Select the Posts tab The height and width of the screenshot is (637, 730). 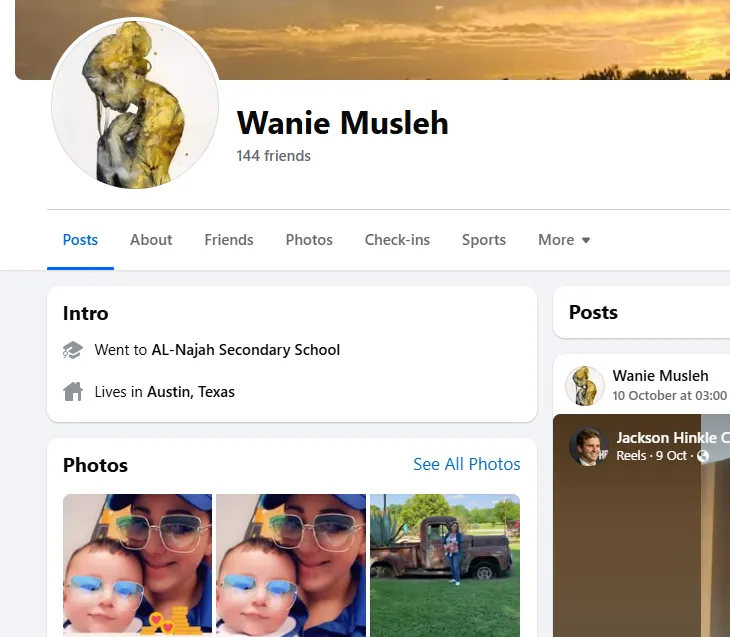click(x=80, y=240)
